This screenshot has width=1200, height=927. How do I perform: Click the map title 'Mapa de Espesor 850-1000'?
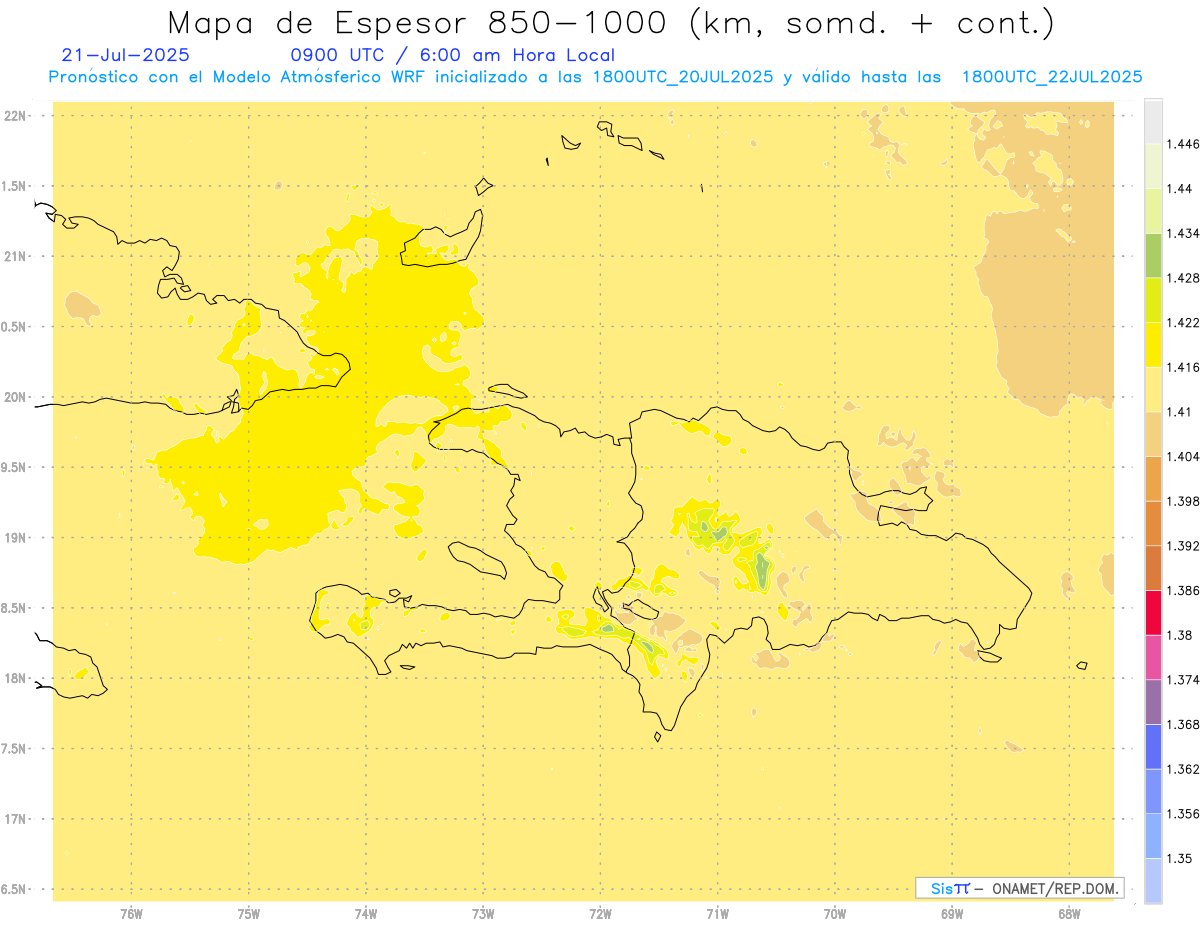[x=419, y=22]
